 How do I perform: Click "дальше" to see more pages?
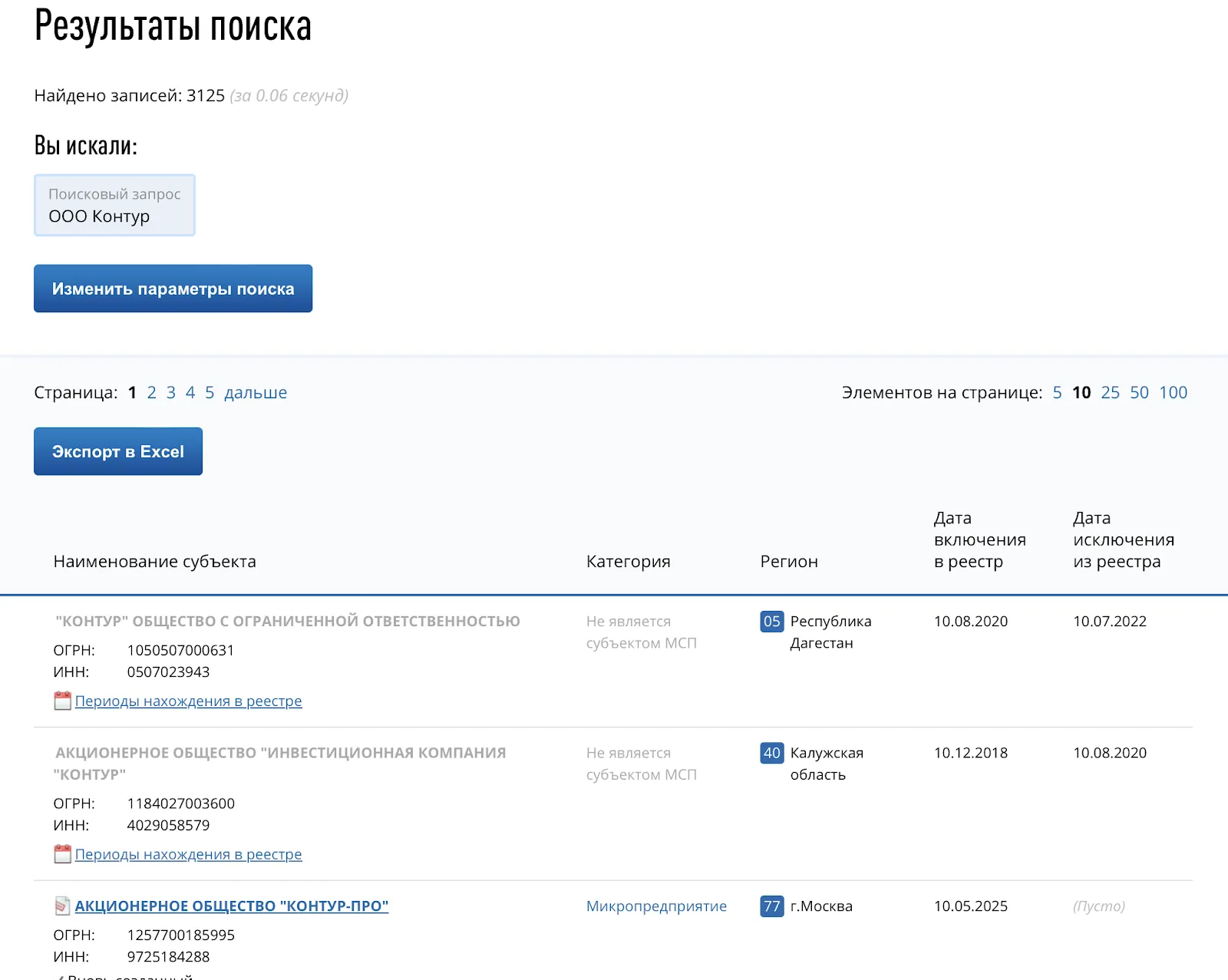pos(256,392)
